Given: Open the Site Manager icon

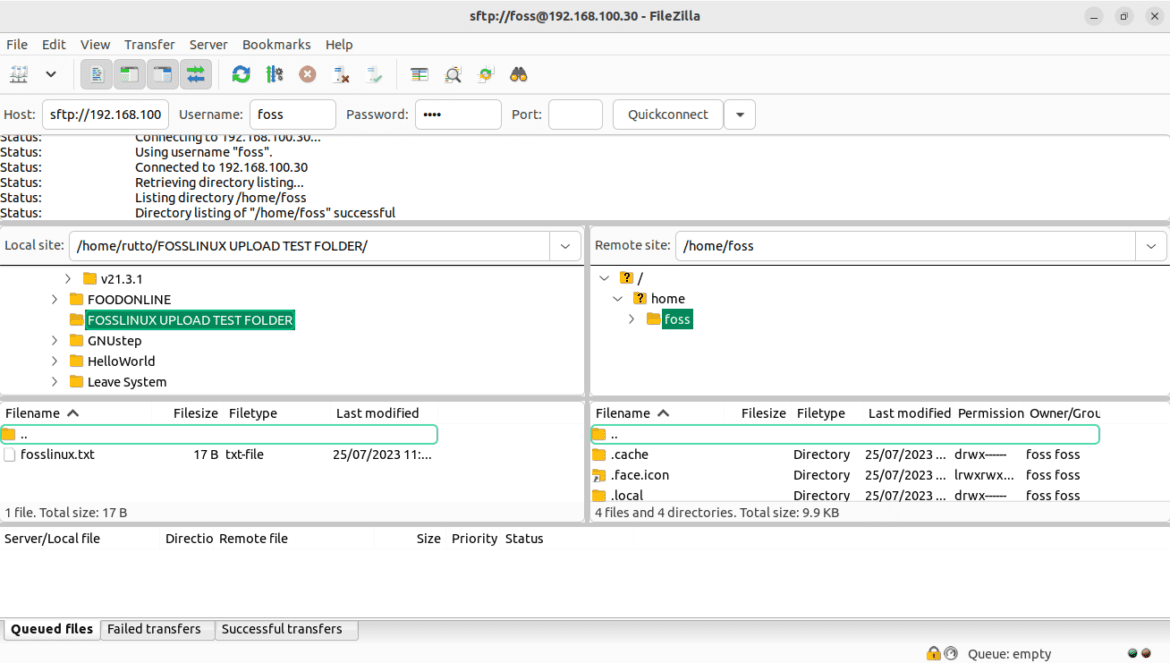Looking at the screenshot, I should 19,75.
